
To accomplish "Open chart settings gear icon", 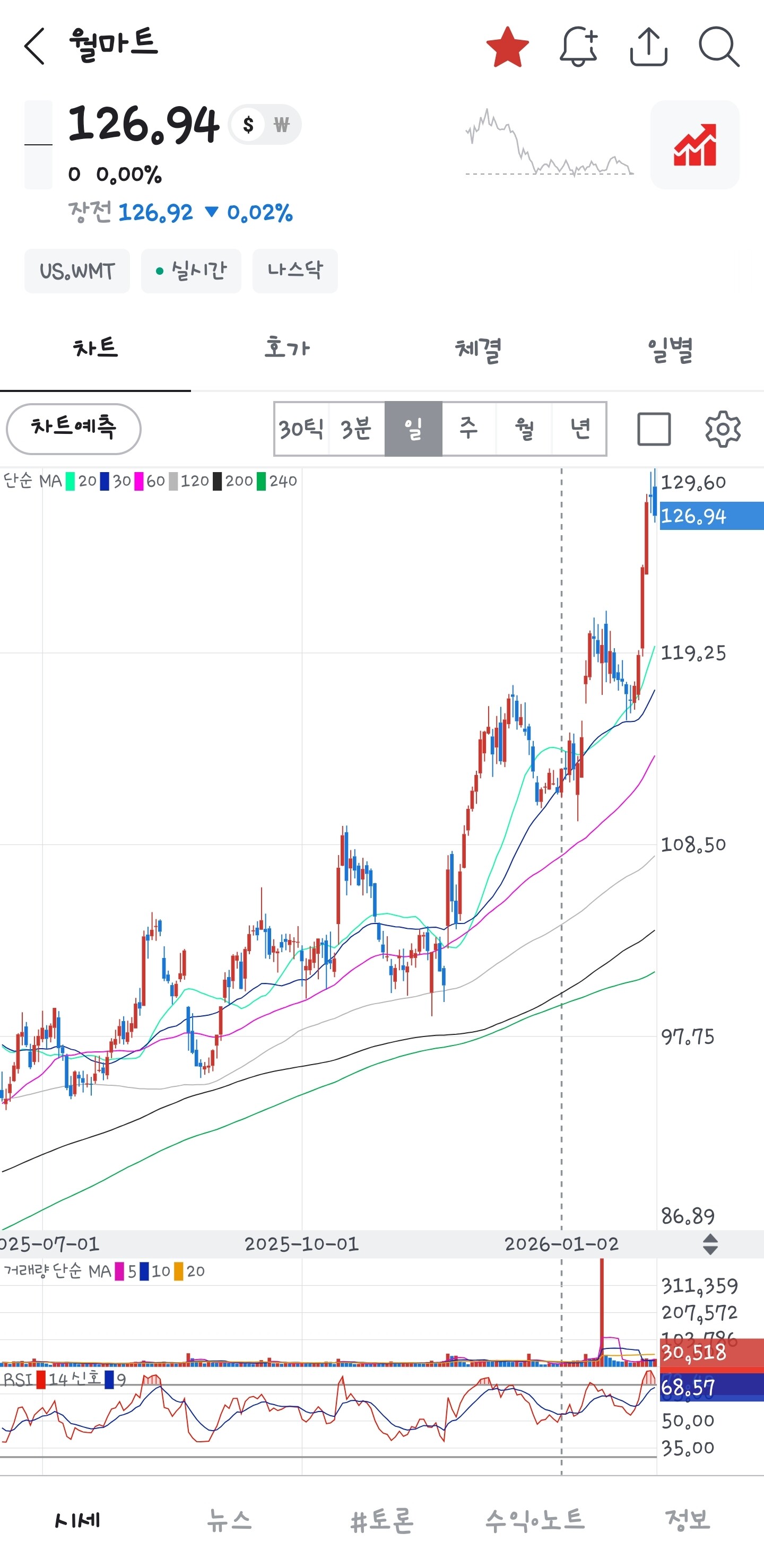I will point(723,429).
